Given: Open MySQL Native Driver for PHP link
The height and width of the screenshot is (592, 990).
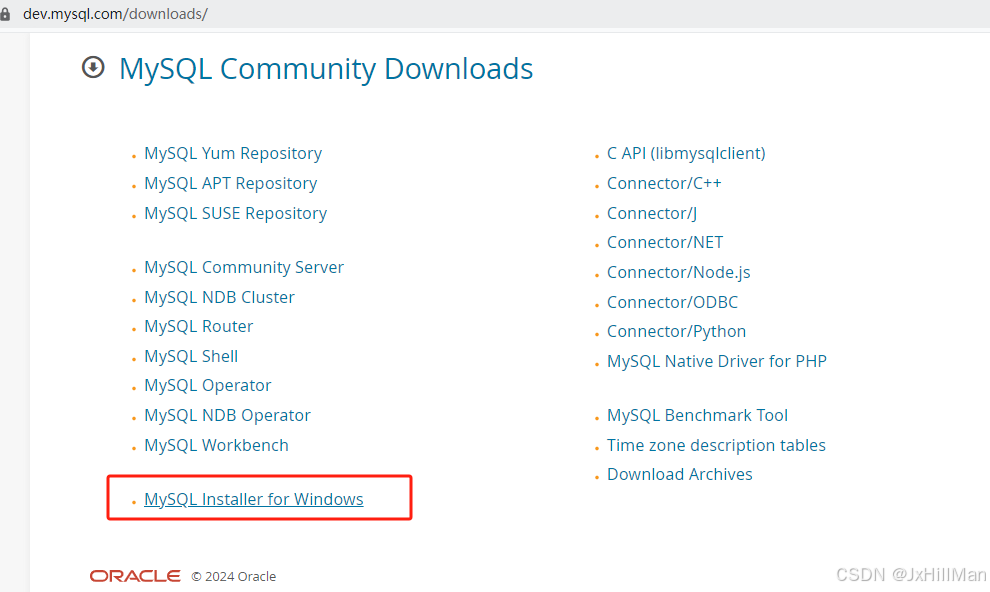Looking at the screenshot, I should tap(717, 361).
